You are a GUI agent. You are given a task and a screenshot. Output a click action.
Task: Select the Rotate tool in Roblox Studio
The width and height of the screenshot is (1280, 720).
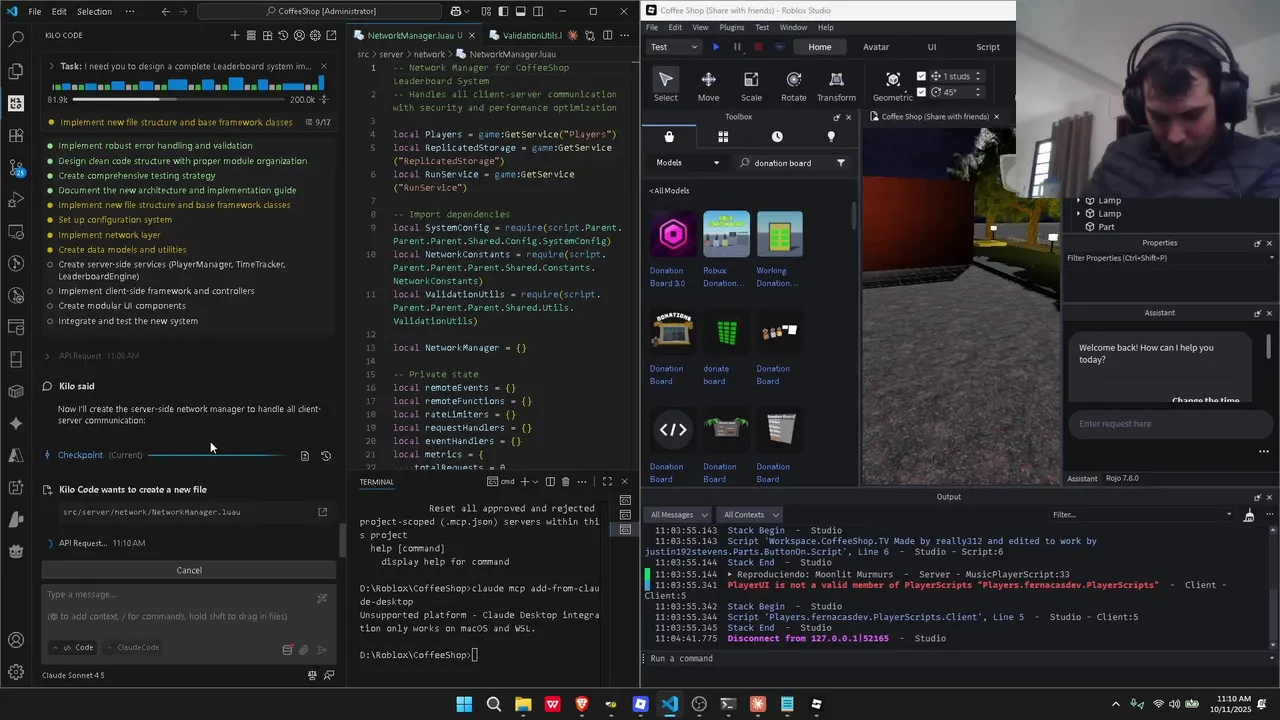pos(793,86)
